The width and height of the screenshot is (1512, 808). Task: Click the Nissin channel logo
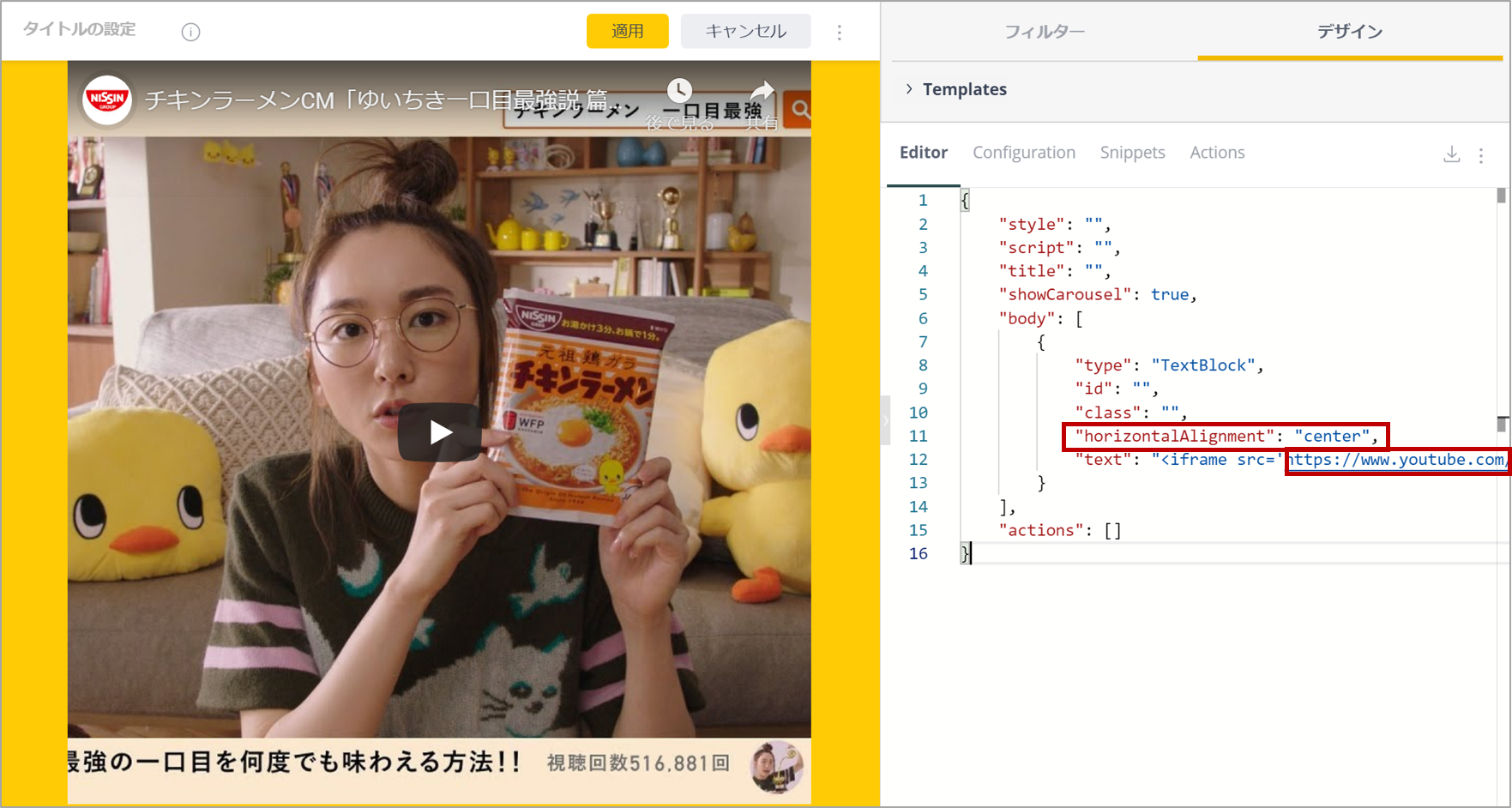tap(107, 99)
